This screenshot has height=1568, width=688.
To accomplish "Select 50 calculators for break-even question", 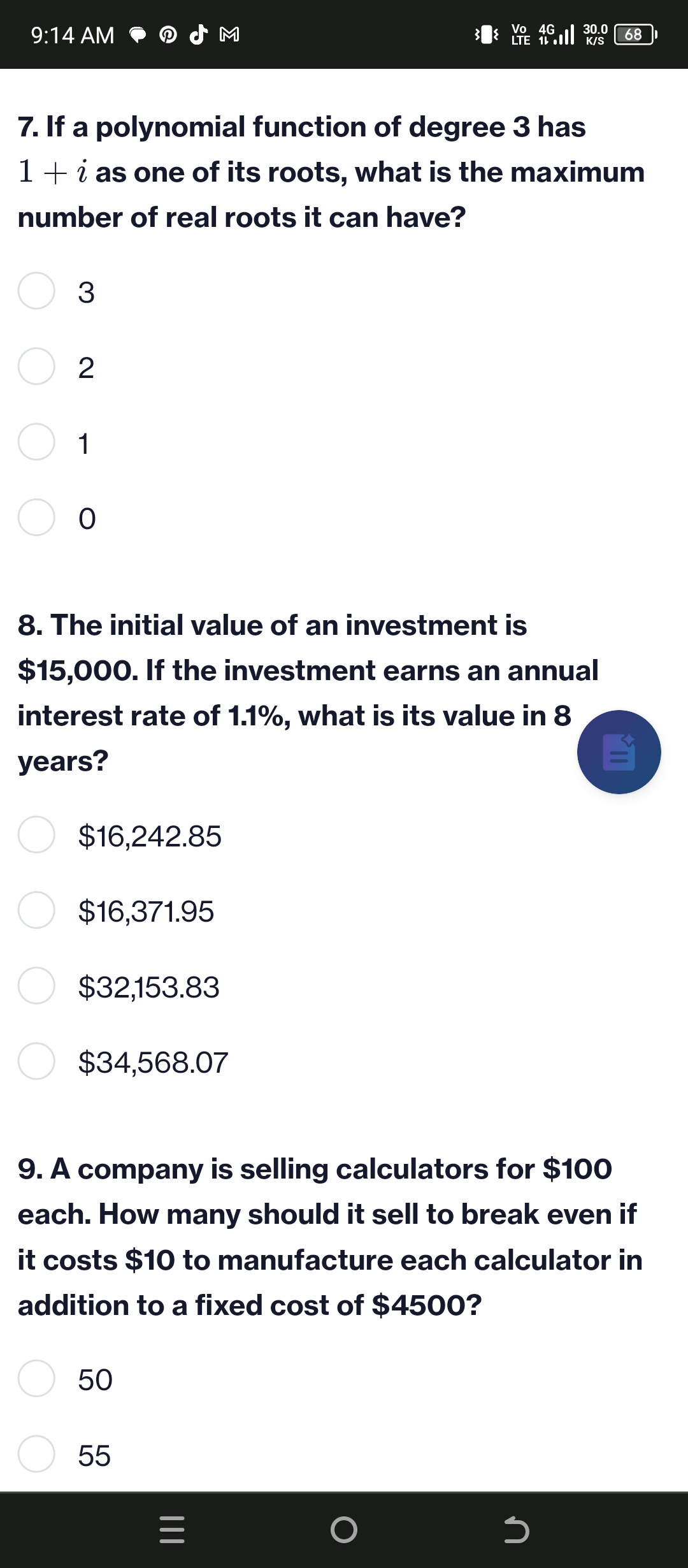I will coord(36,1379).
